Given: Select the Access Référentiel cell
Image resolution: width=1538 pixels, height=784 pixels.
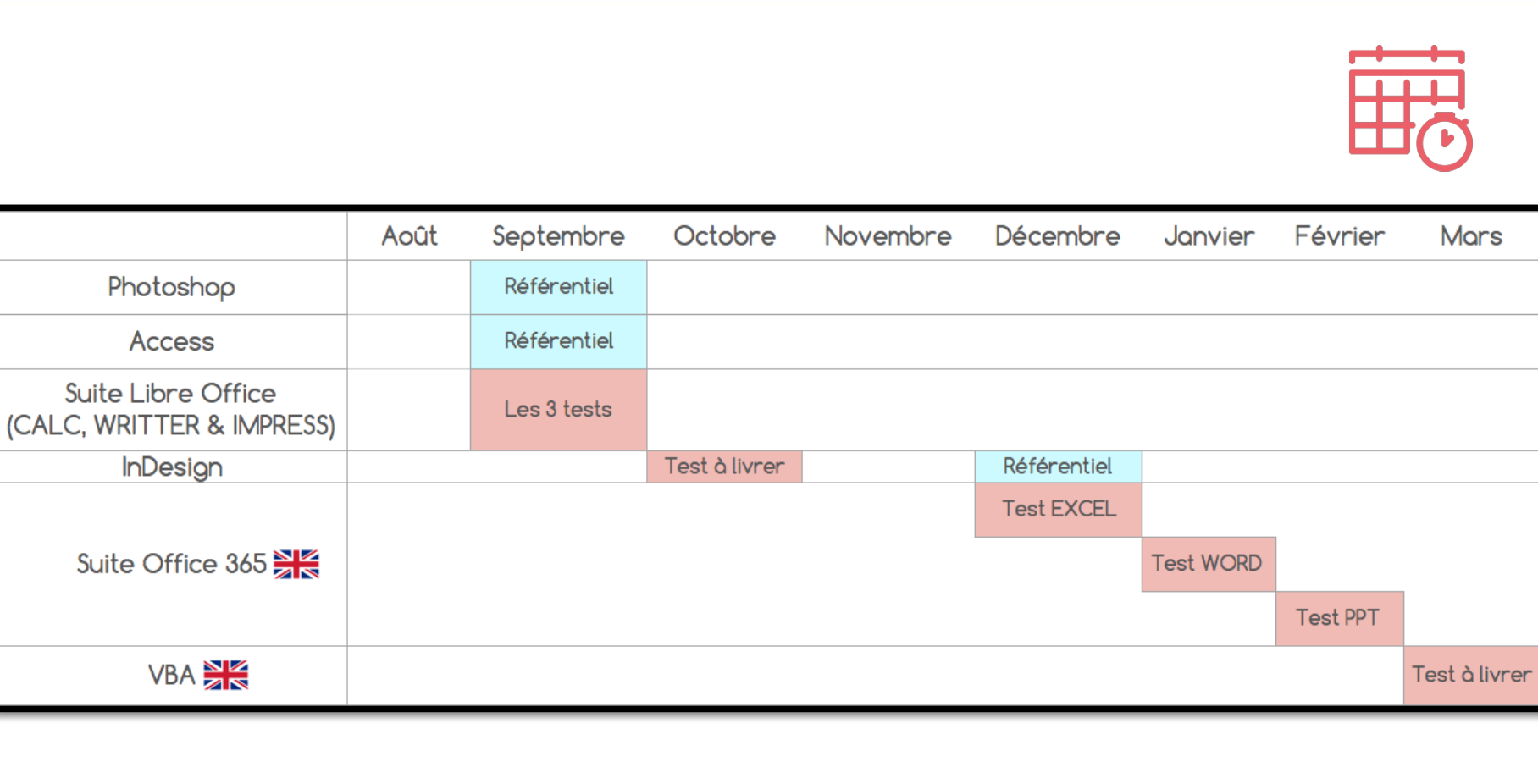Looking at the screenshot, I should pos(558,341).
